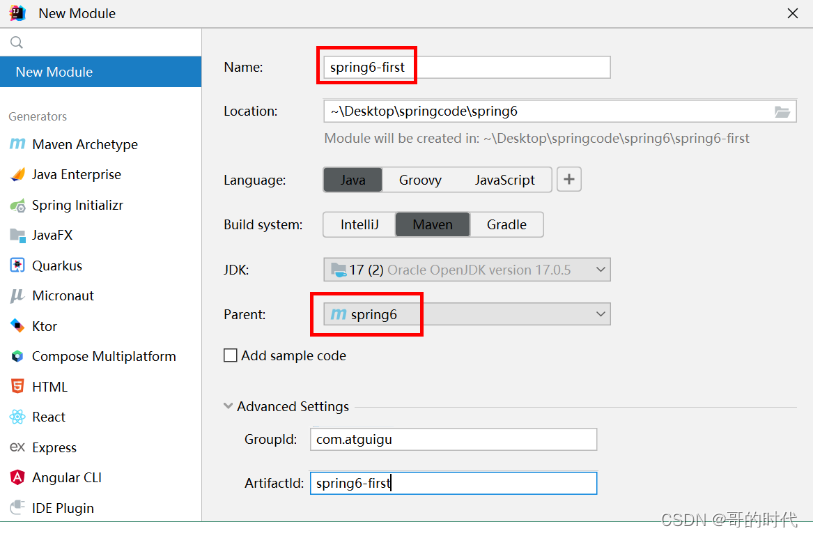Select the Compose Multiplatform generator icon
The image size is (813, 538).
coord(18,357)
